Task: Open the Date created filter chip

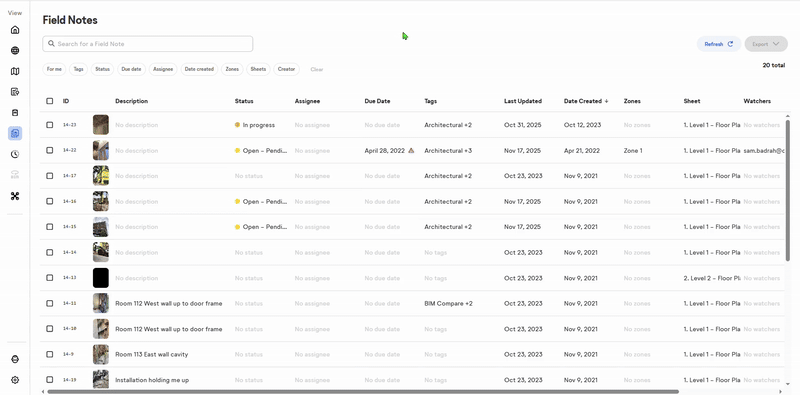Action: click(x=199, y=69)
